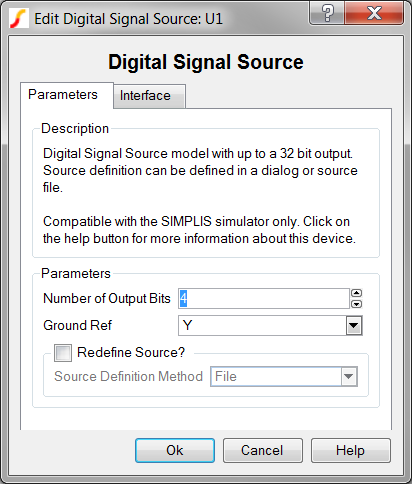Confirm the dialog with Ok button
The height and width of the screenshot is (484, 412).
click(x=175, y=450)
